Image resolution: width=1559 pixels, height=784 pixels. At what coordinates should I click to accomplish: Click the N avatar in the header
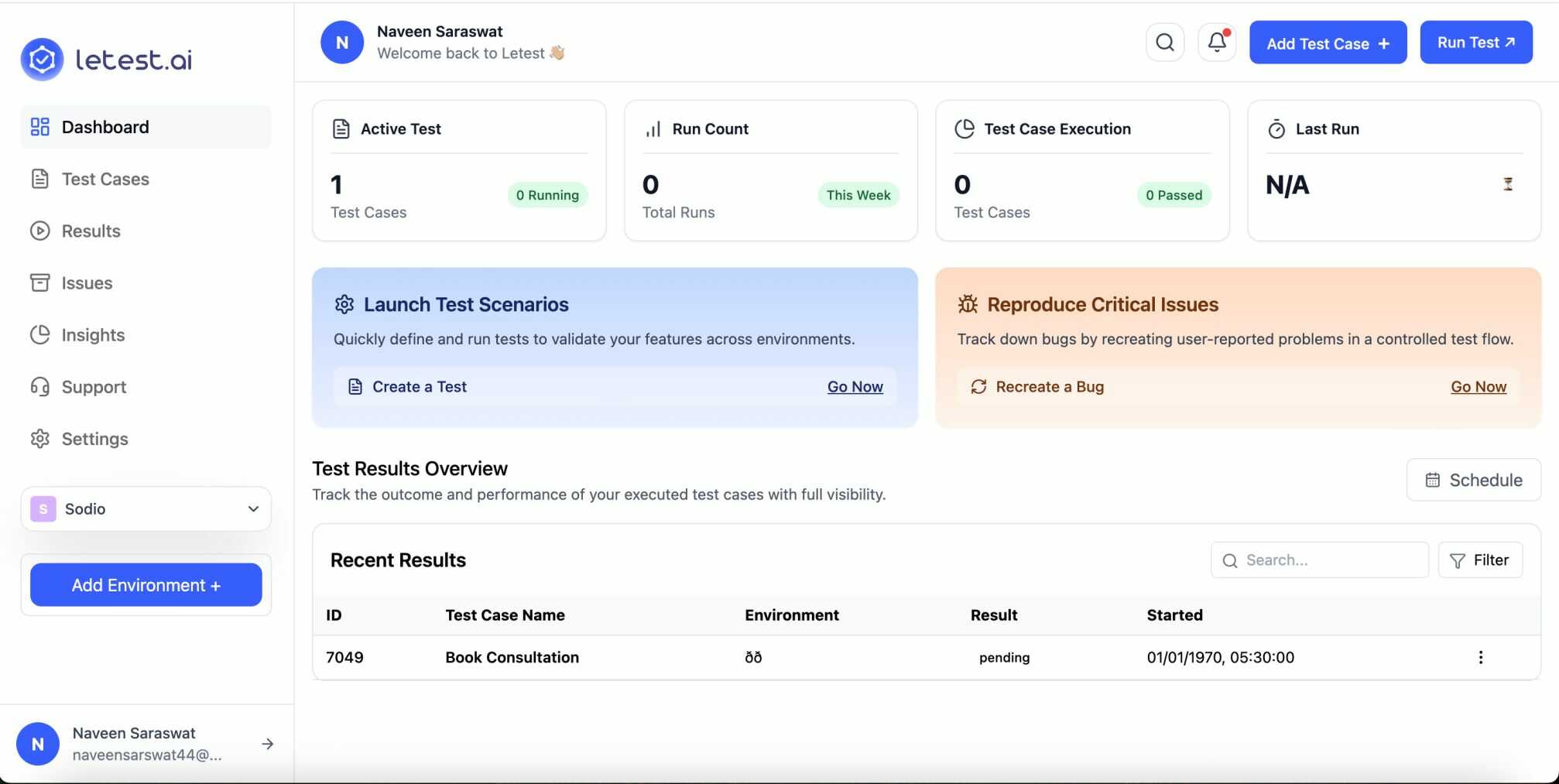pyautogui.click(x=342, y=43)
